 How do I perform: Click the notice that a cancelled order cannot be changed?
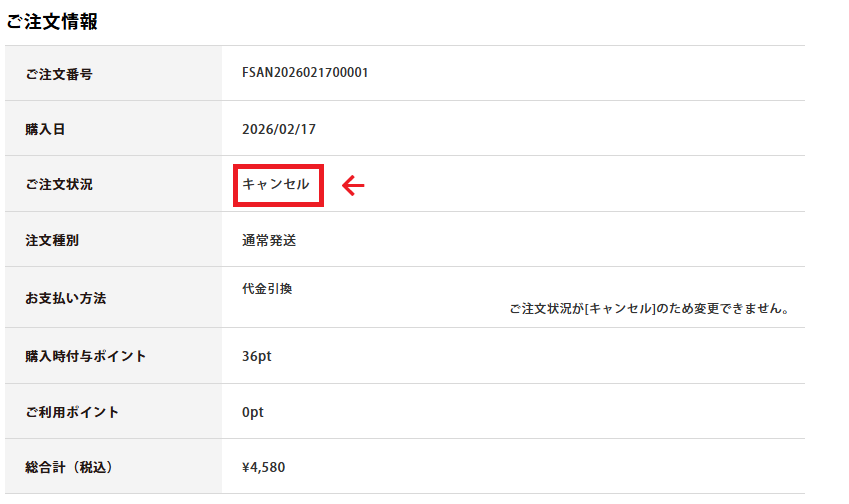(650, 309)
